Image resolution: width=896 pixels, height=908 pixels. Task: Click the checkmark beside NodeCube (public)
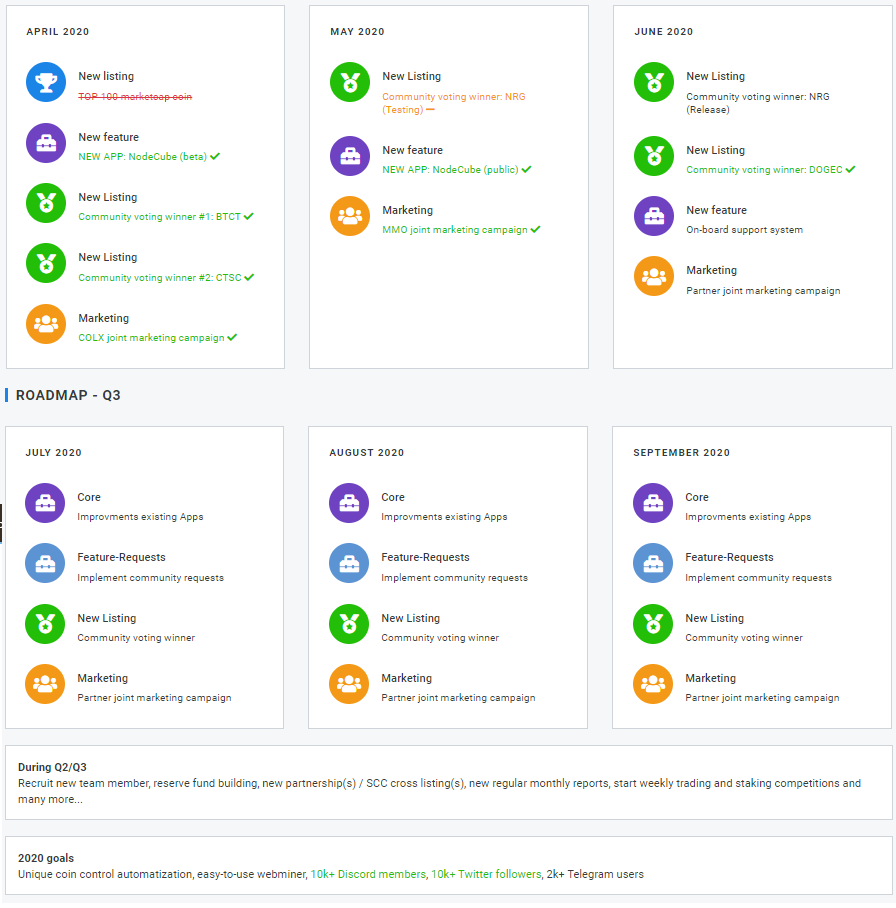(526, 169)
